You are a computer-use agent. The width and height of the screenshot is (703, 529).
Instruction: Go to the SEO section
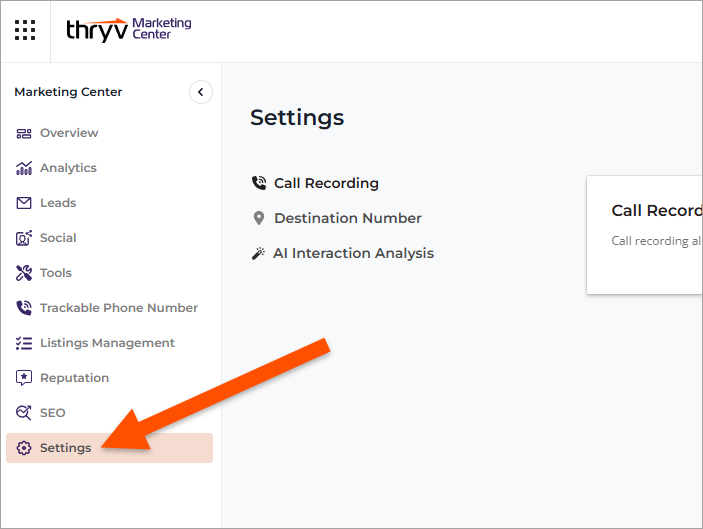coord(52,413)
